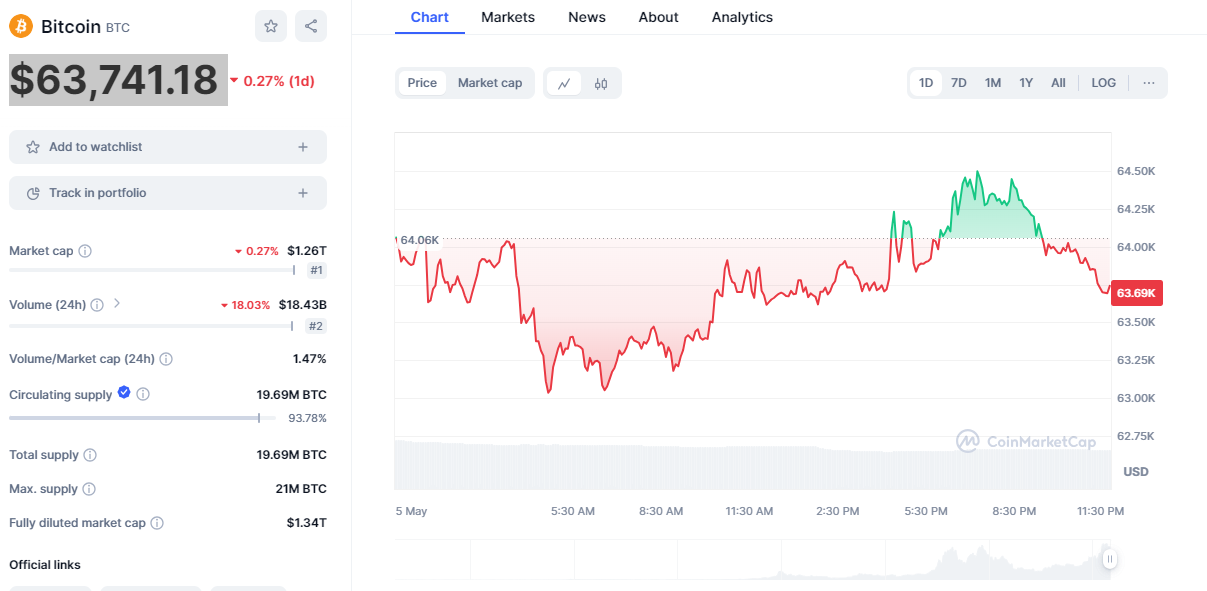
Task: Click the Total supply info icon
Action: click(90, 455)
